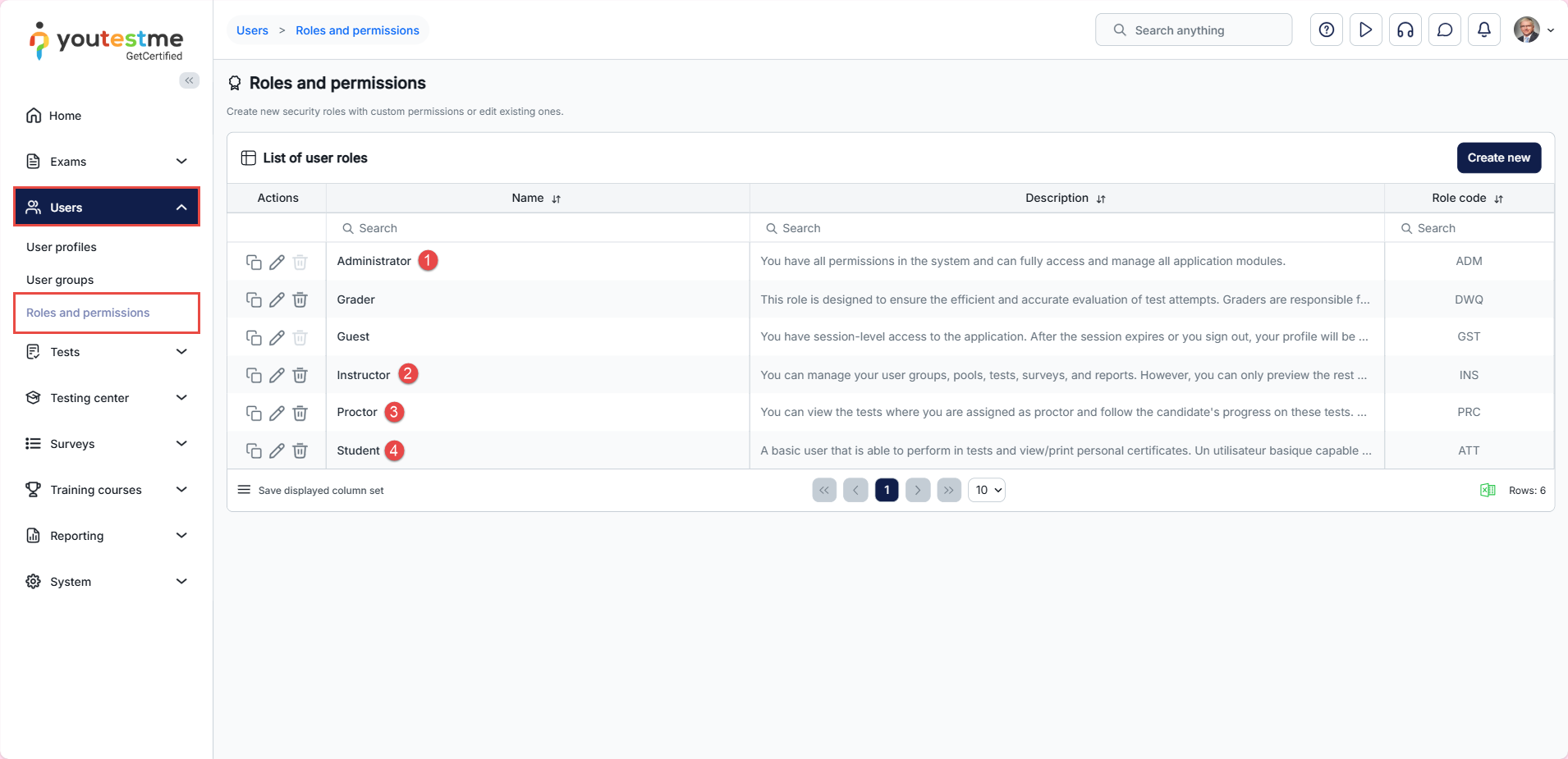This screenshot has width=1568, height=759.
Task: Sort by Name column
Action: point(556,199)
